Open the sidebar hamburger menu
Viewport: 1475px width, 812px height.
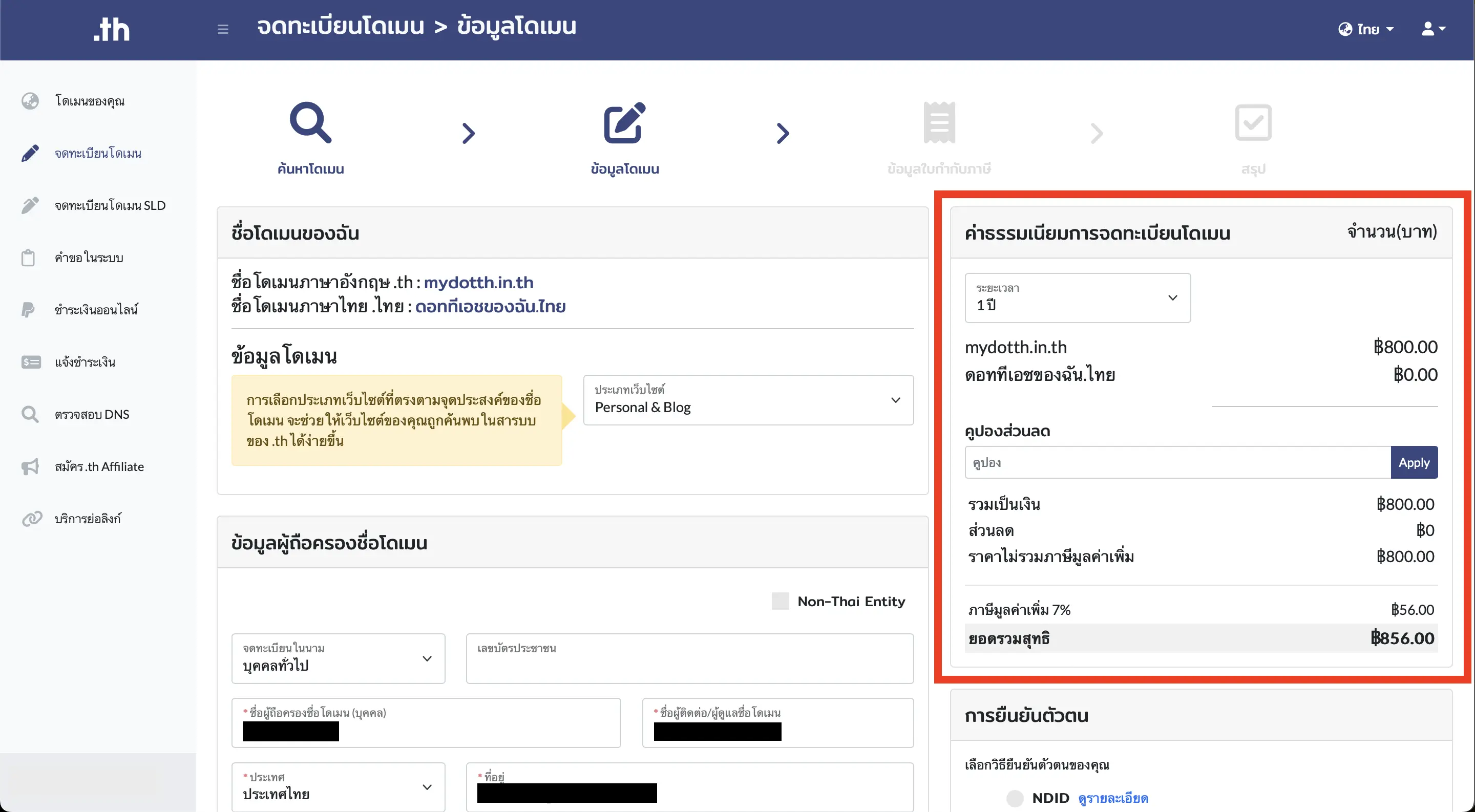(x=223, y=29)
